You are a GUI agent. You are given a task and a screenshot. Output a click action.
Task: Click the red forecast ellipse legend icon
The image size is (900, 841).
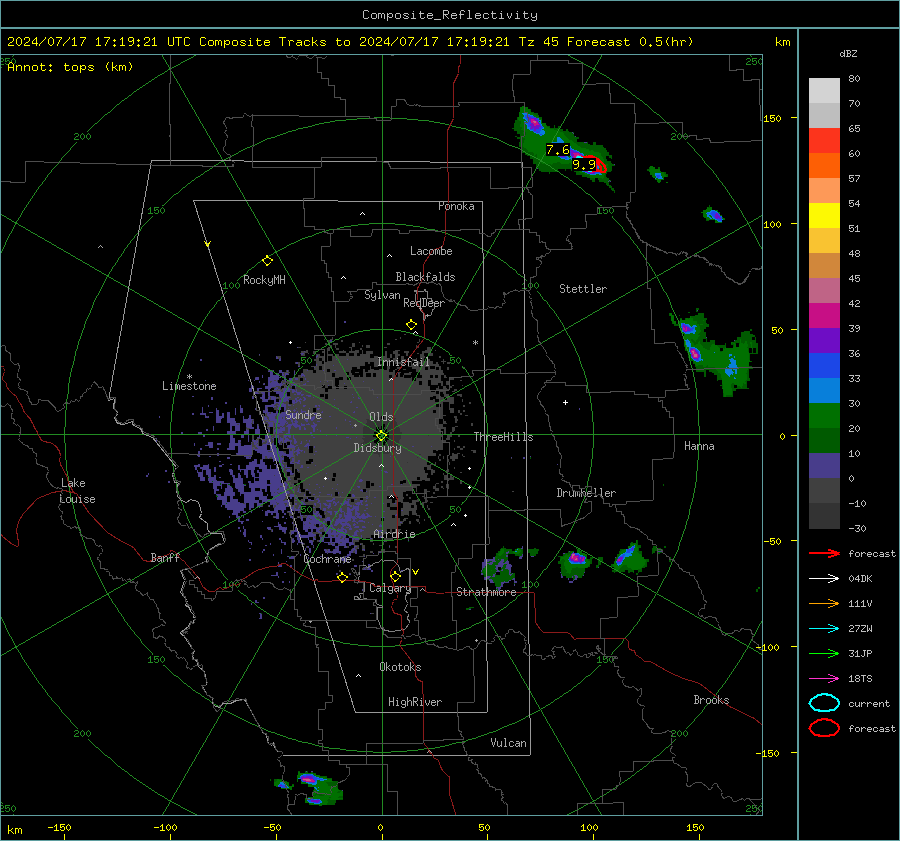pyautogui.click(x=824, y=728)
